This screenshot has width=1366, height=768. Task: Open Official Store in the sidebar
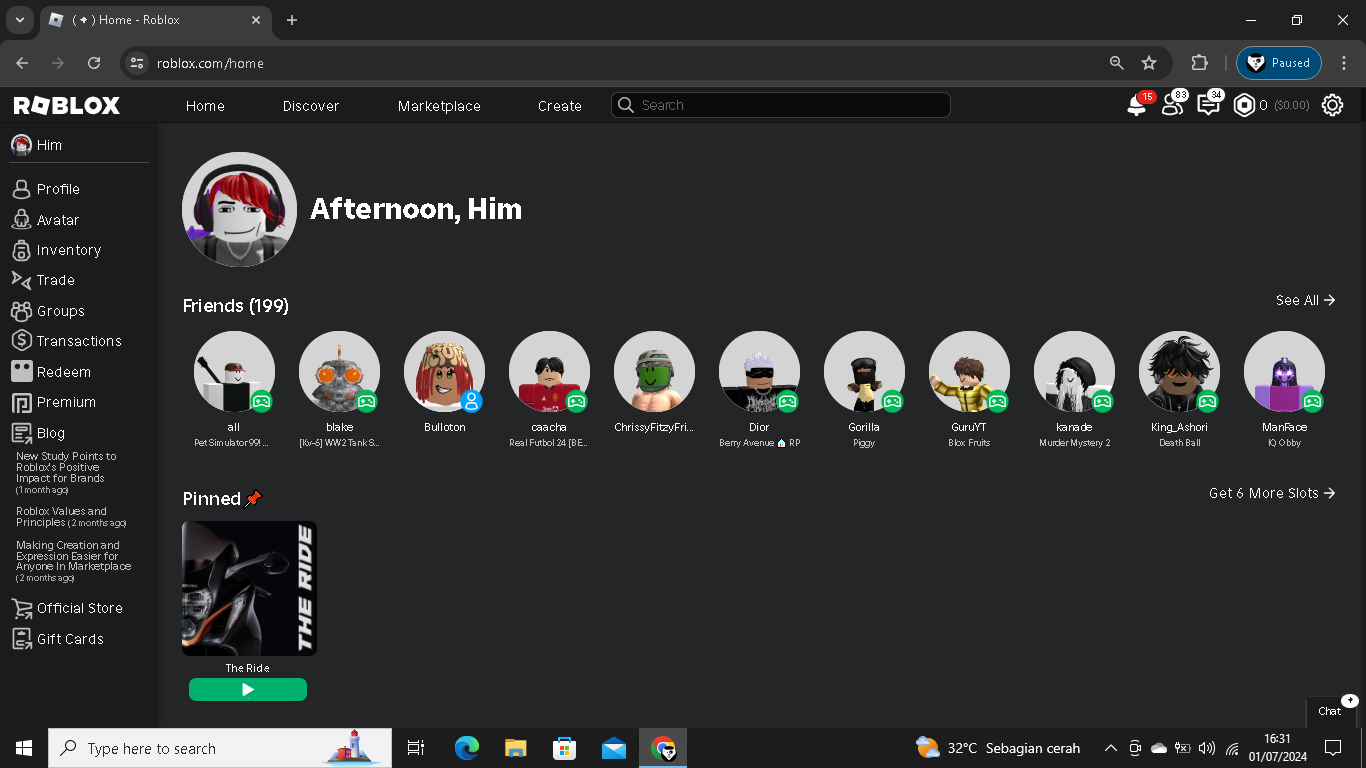click(67, 608)
